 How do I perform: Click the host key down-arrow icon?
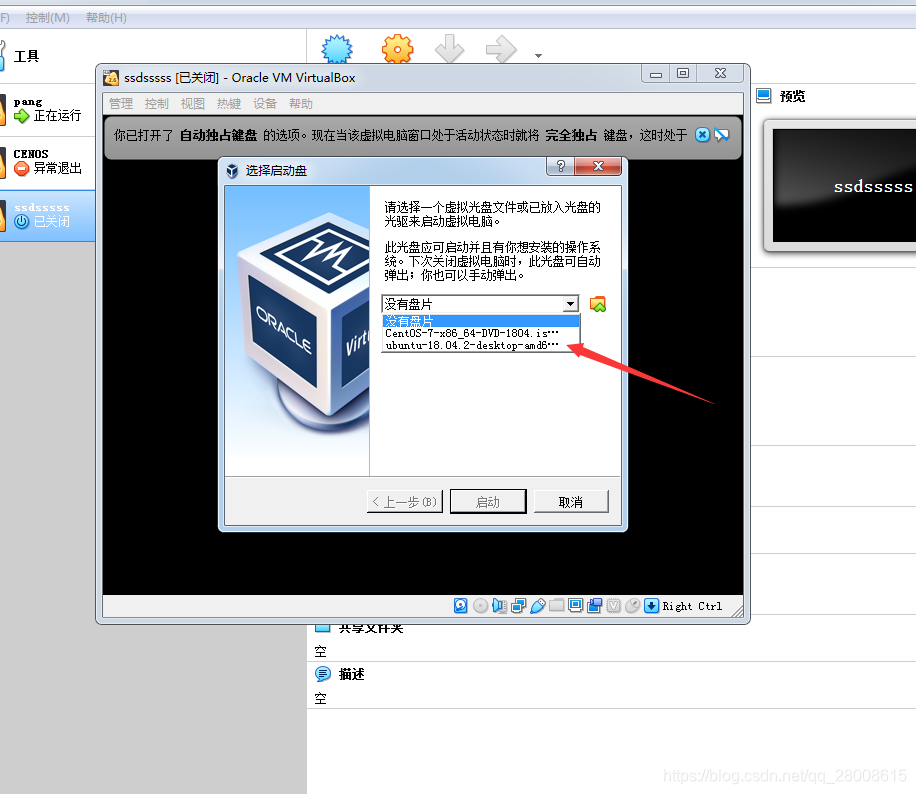click(651, 606)
